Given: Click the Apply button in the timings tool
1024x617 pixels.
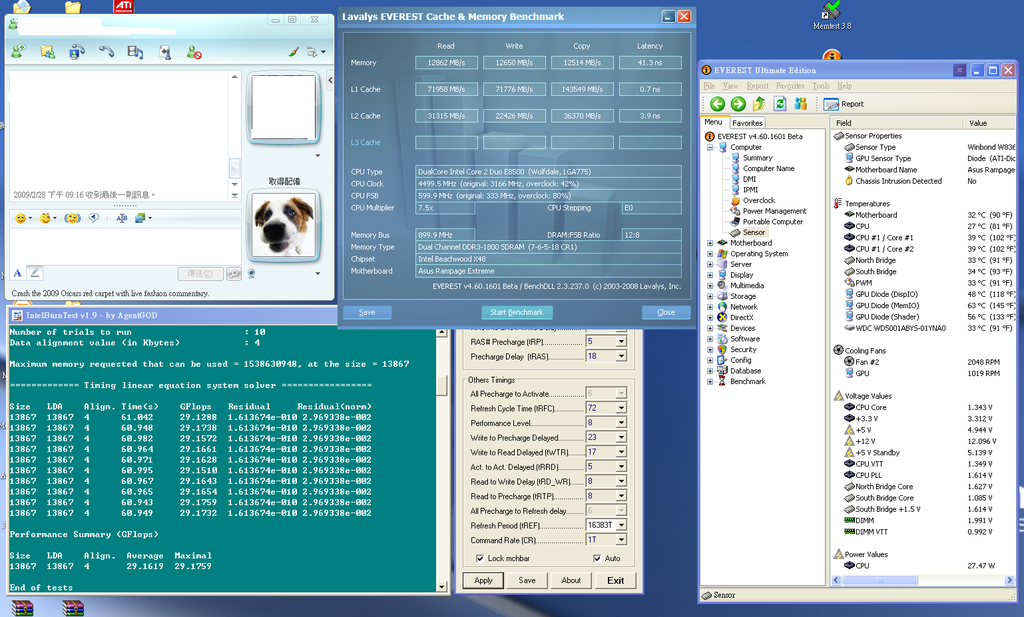Looking at the screenshot, I should tap(483, 580).
